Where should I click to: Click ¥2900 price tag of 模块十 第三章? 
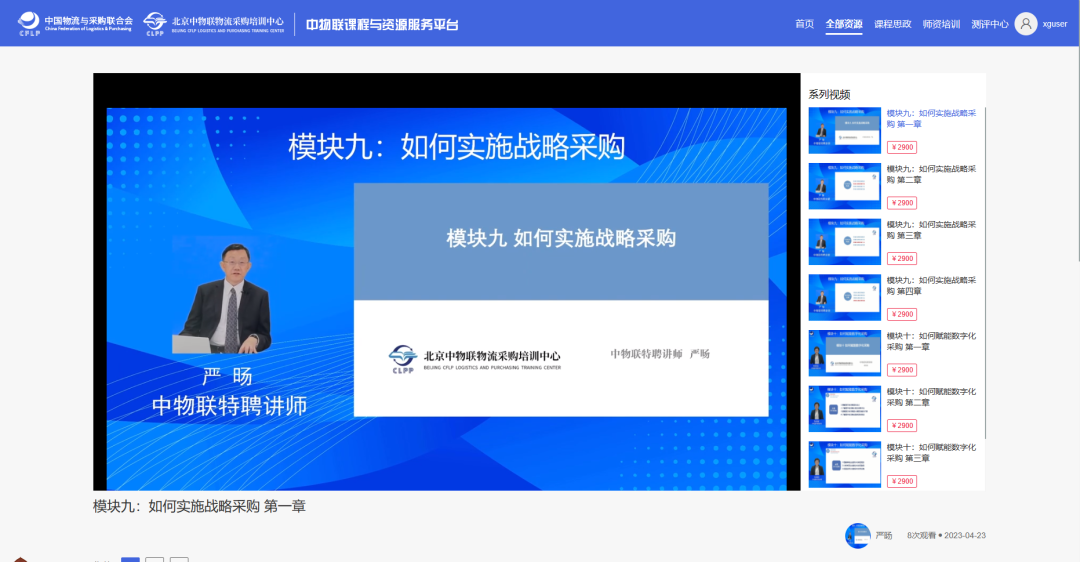[902, 482]
